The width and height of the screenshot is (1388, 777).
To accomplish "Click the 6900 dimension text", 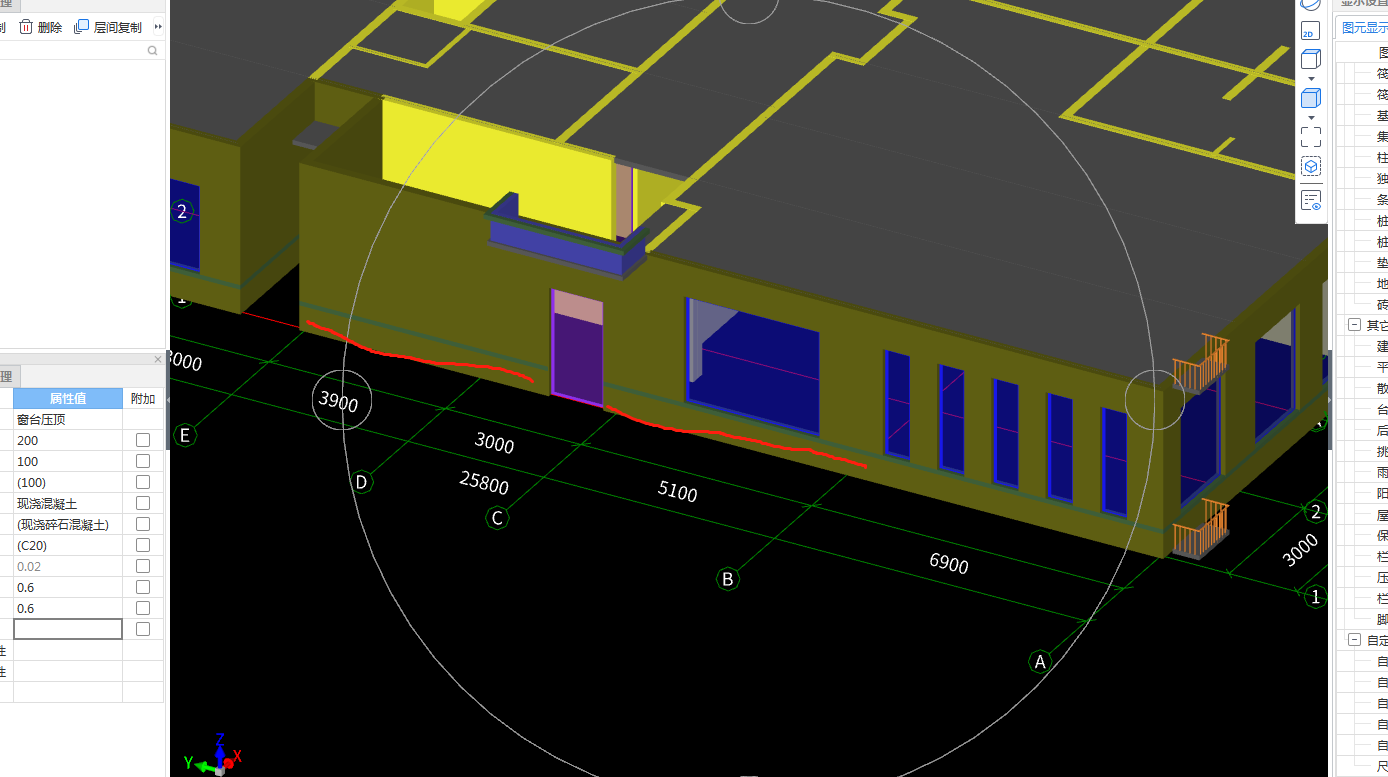I will pyautogui.click(x=949, y=563).
